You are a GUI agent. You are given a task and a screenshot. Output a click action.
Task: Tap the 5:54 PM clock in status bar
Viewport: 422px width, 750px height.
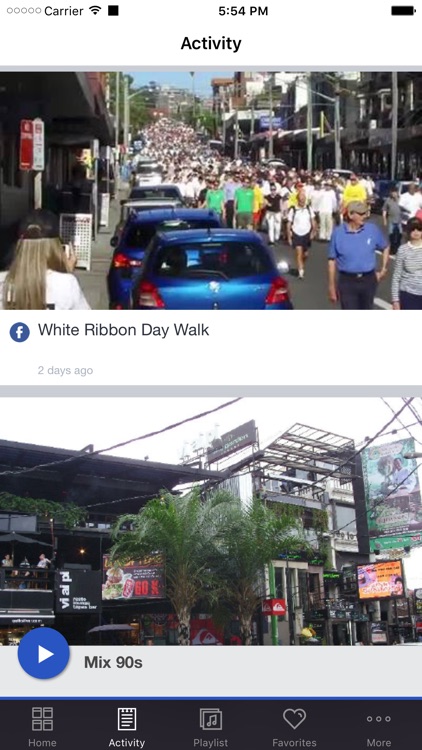pos(243,11)
